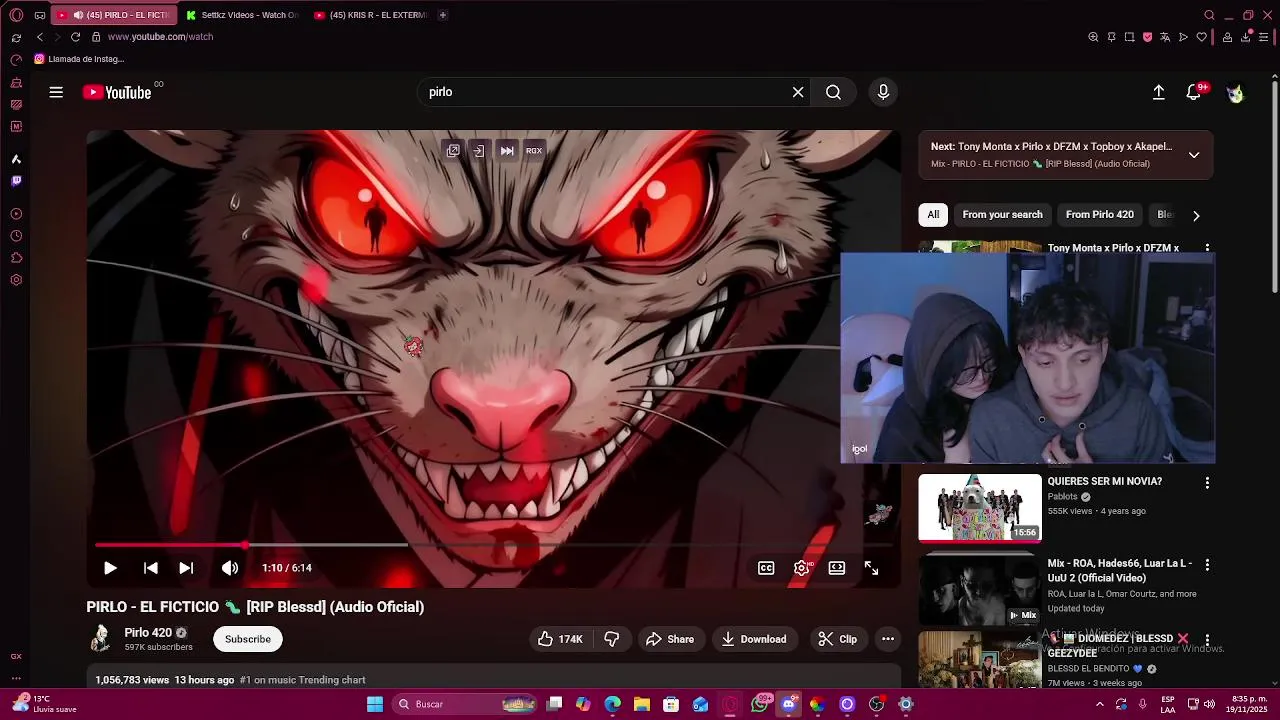1280x720 pixels.
Task: Open Opera Easy Setup menu icon
Action: coord(1264,37)
